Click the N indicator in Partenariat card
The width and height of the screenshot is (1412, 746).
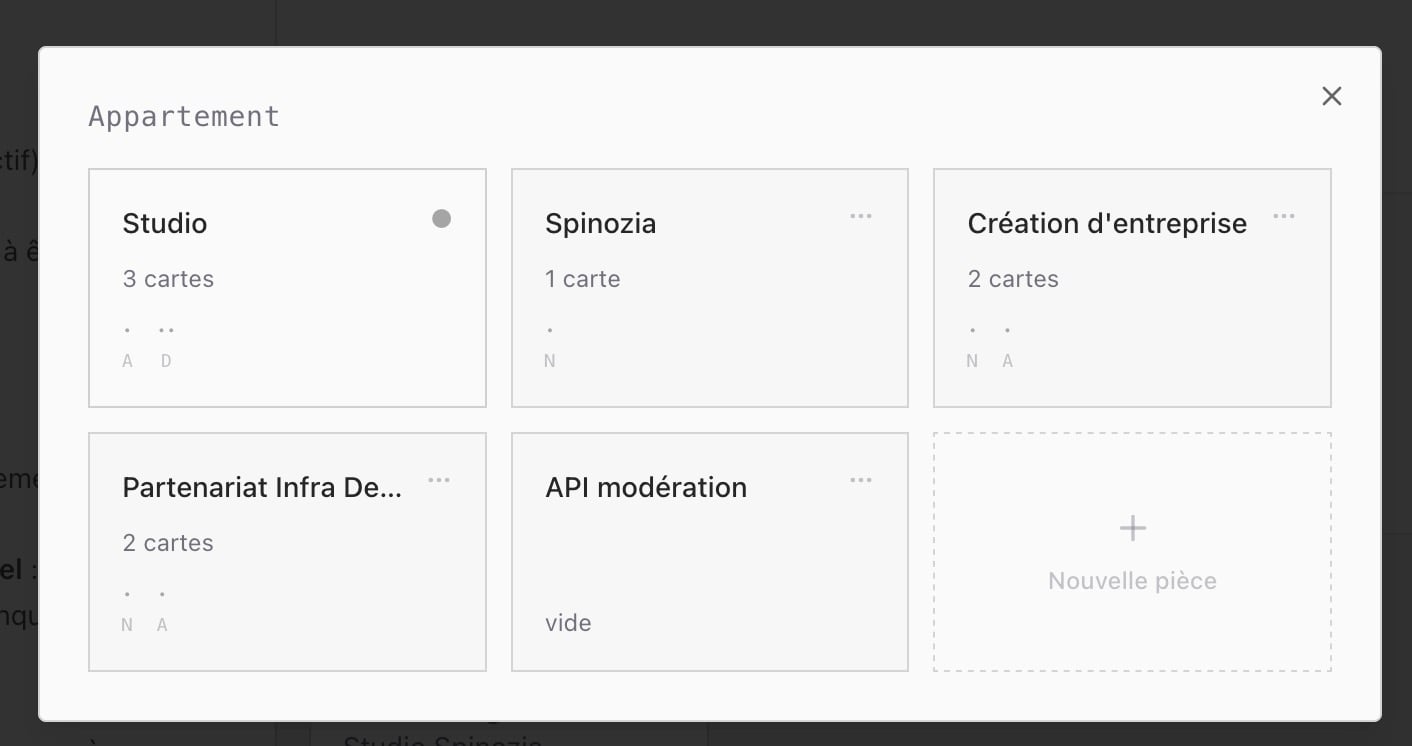pos(127,625)
